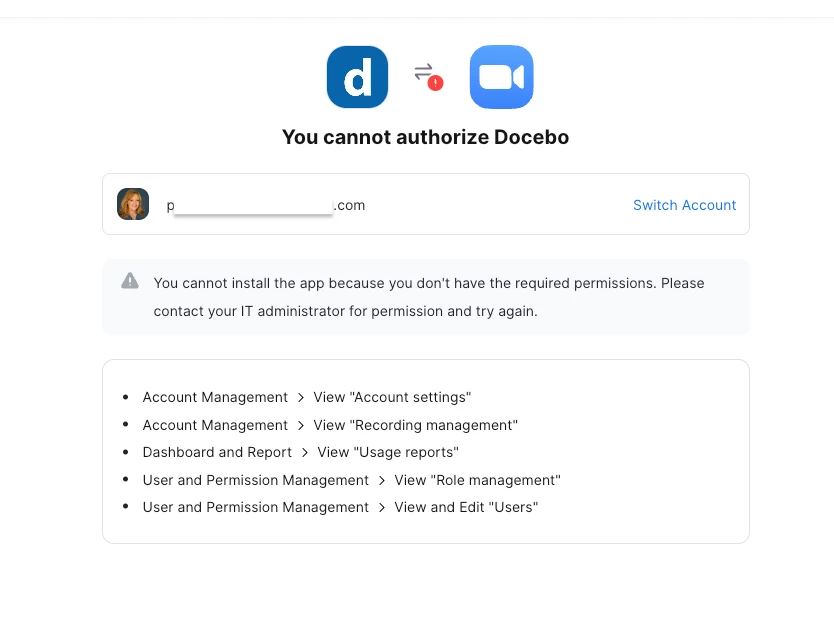Click the View "Recording management" permission
834x635 pixels.
point(415,425)
